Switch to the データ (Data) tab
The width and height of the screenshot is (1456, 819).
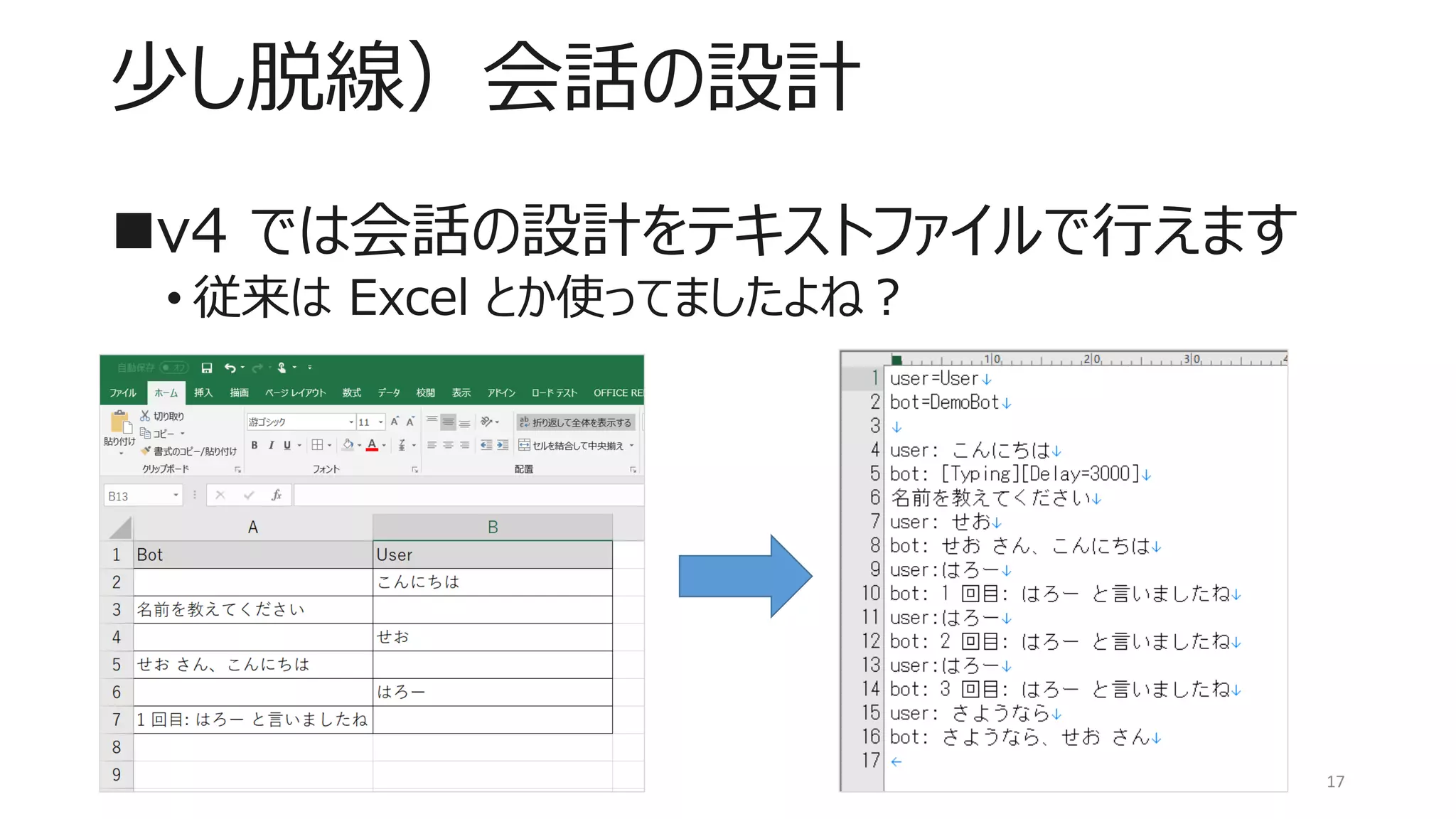[389, 393]
